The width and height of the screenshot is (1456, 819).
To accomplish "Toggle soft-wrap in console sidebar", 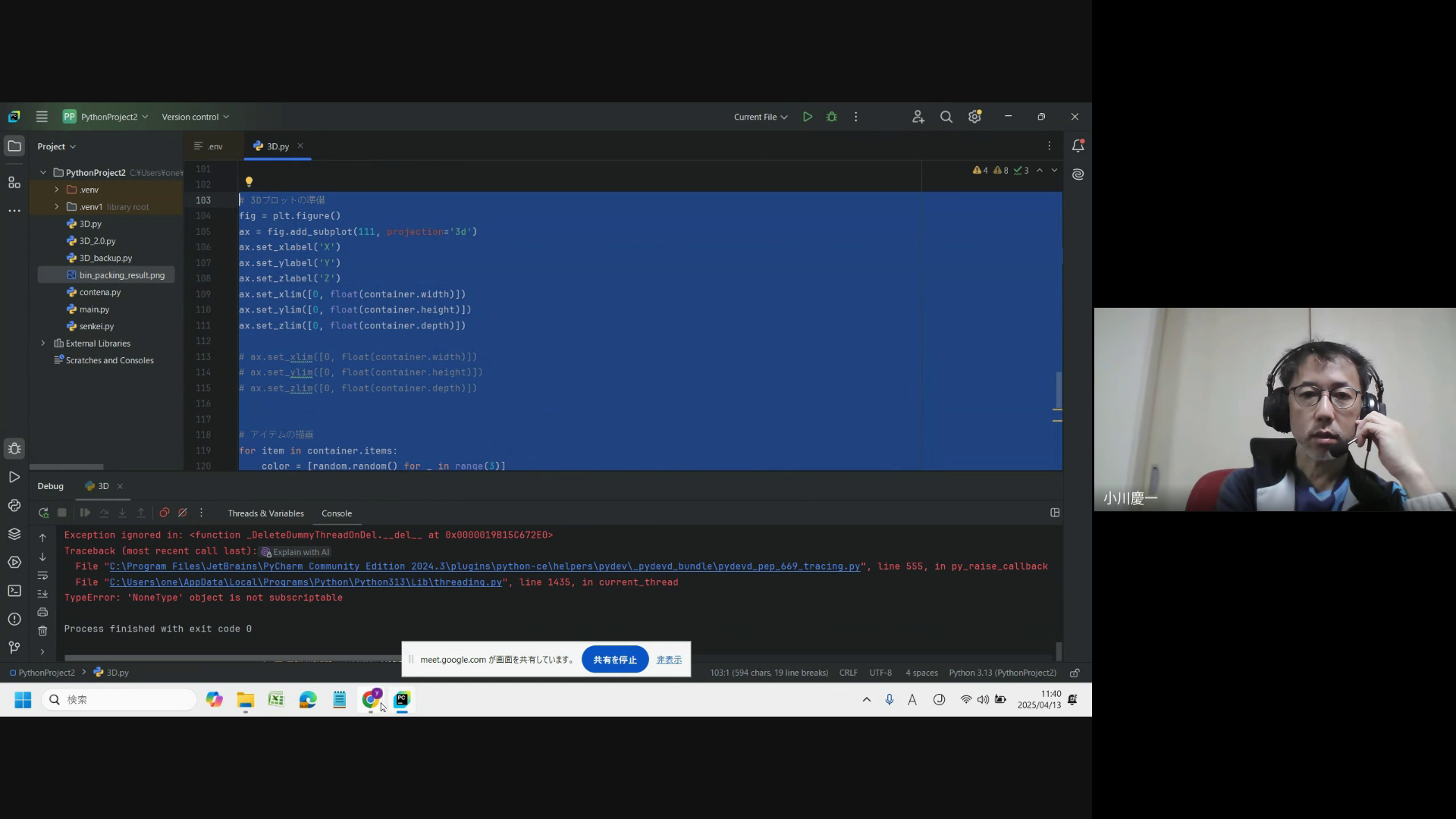I will 42,576.
